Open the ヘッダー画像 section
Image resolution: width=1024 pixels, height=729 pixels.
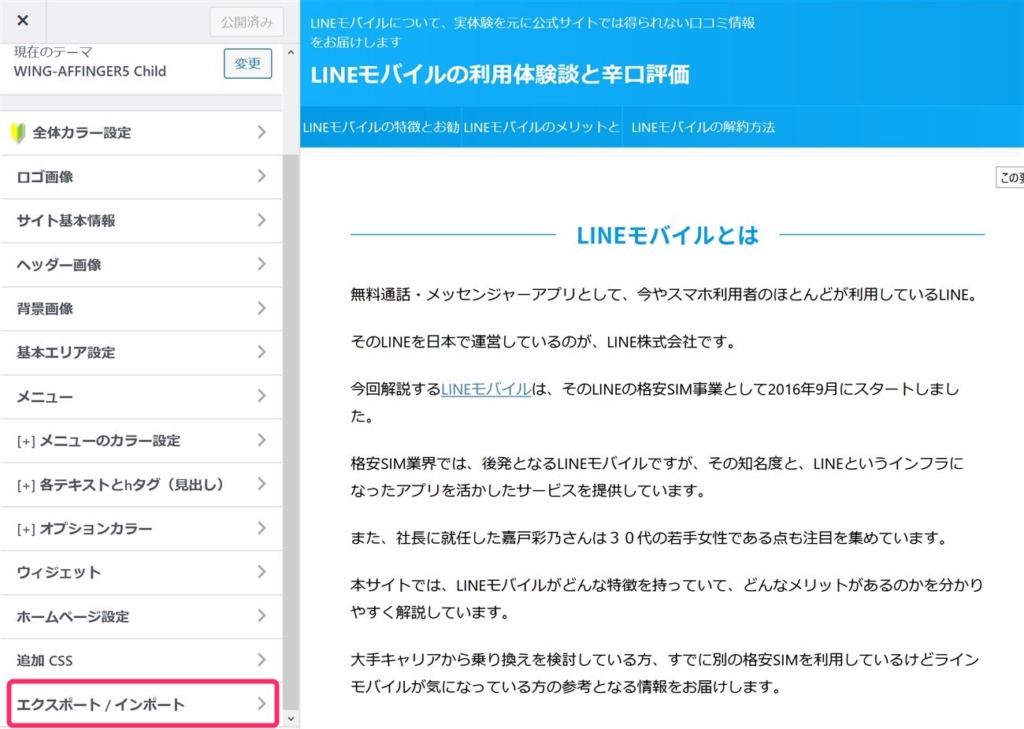pyautogui.click(x=141, y=265)
